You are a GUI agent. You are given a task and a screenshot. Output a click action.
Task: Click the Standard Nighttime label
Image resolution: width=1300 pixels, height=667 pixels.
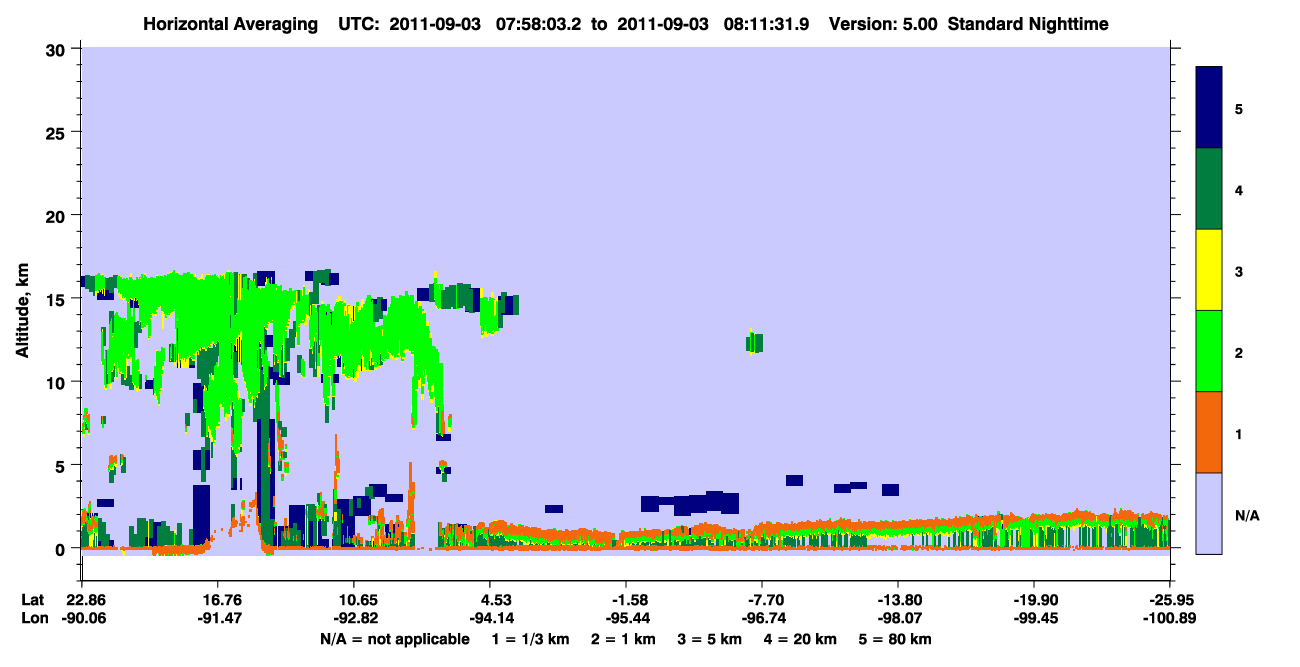[1027, 24]
